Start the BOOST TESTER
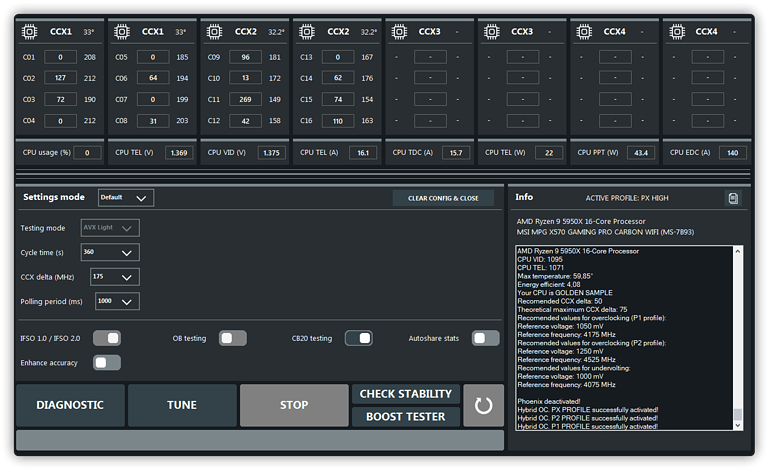Image resolution: width=767 pixels, height=470 pixels. coord(405,417)
